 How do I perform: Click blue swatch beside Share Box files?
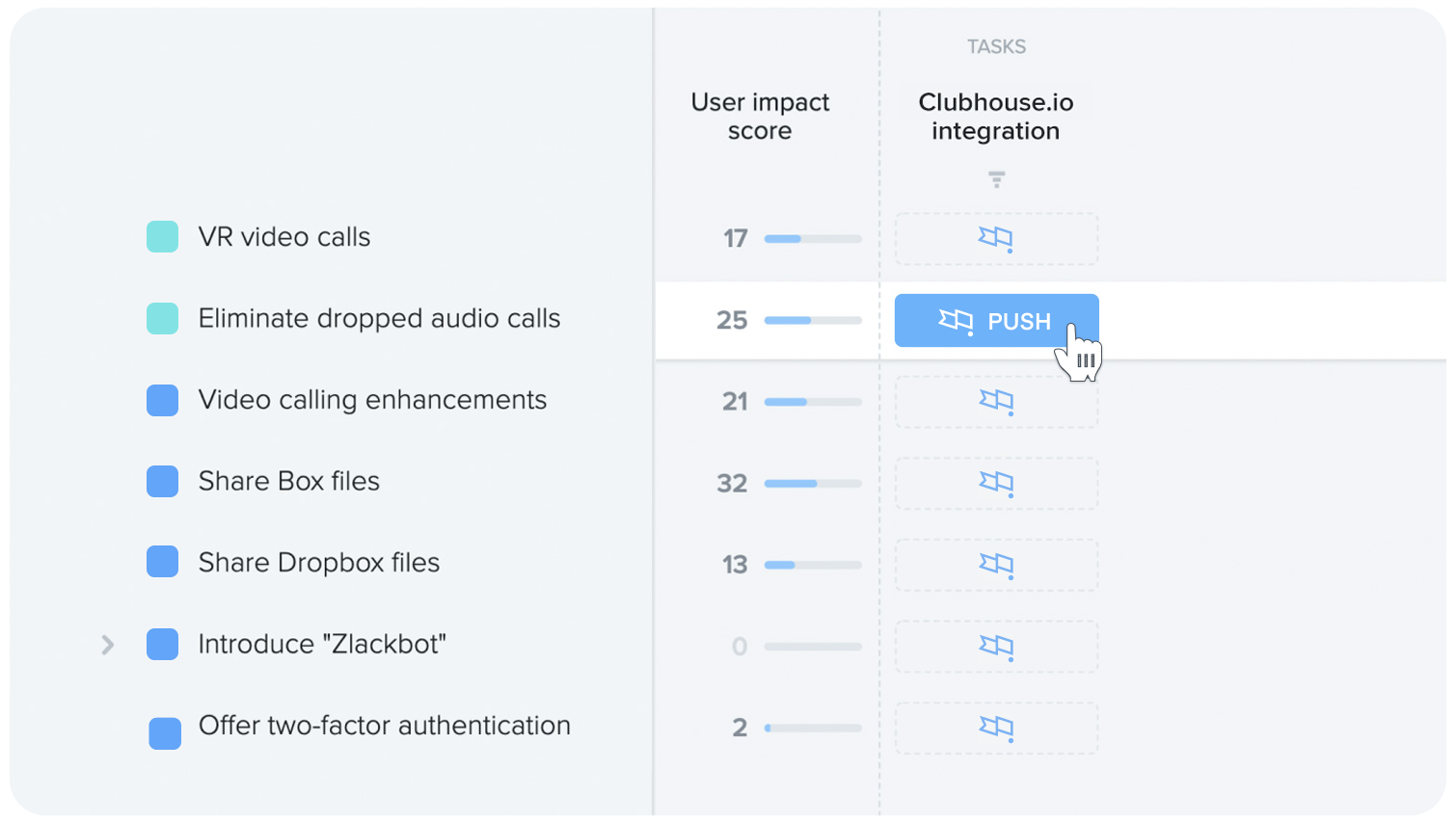pyautogui.click(x=162, y=481)
